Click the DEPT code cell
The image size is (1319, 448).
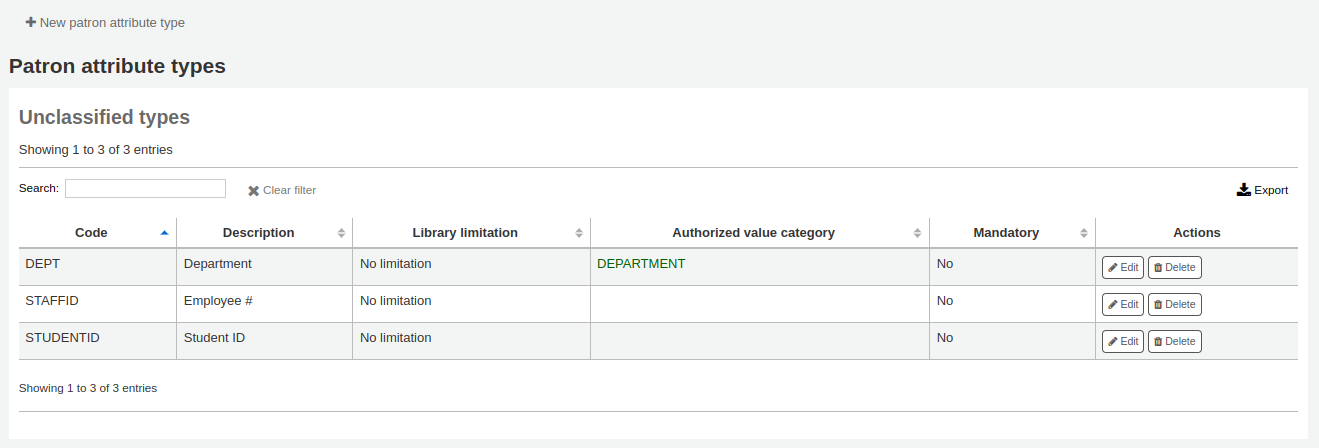point(43,264)
